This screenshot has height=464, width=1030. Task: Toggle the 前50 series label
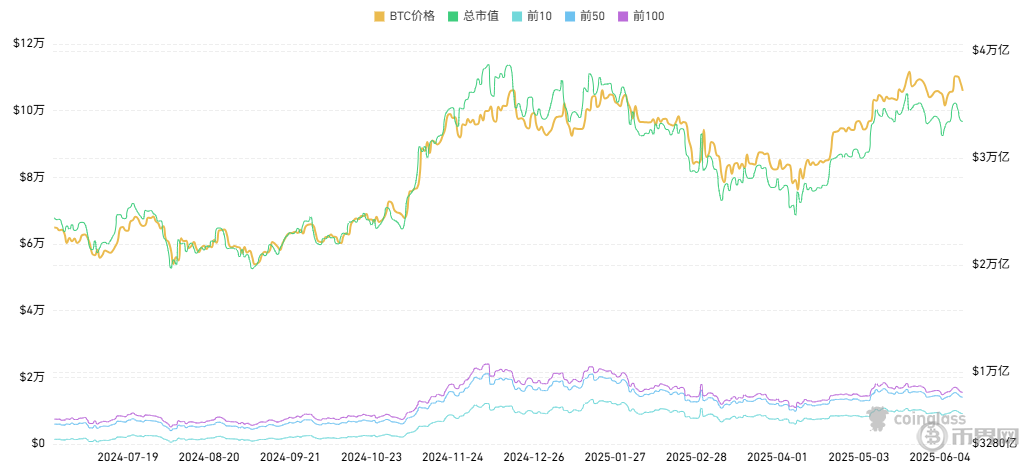(592, 16)
